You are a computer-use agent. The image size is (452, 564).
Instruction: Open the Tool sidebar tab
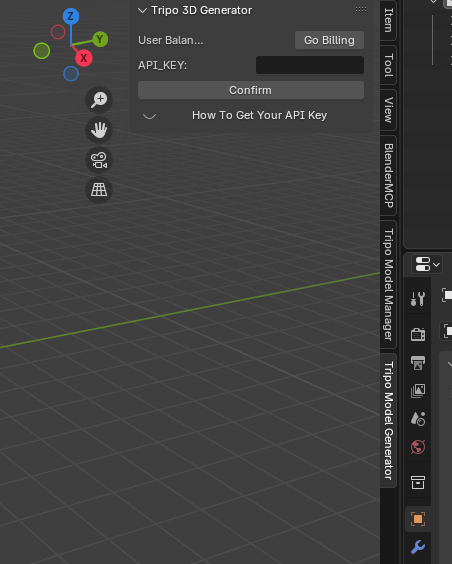tap(388, 65)
